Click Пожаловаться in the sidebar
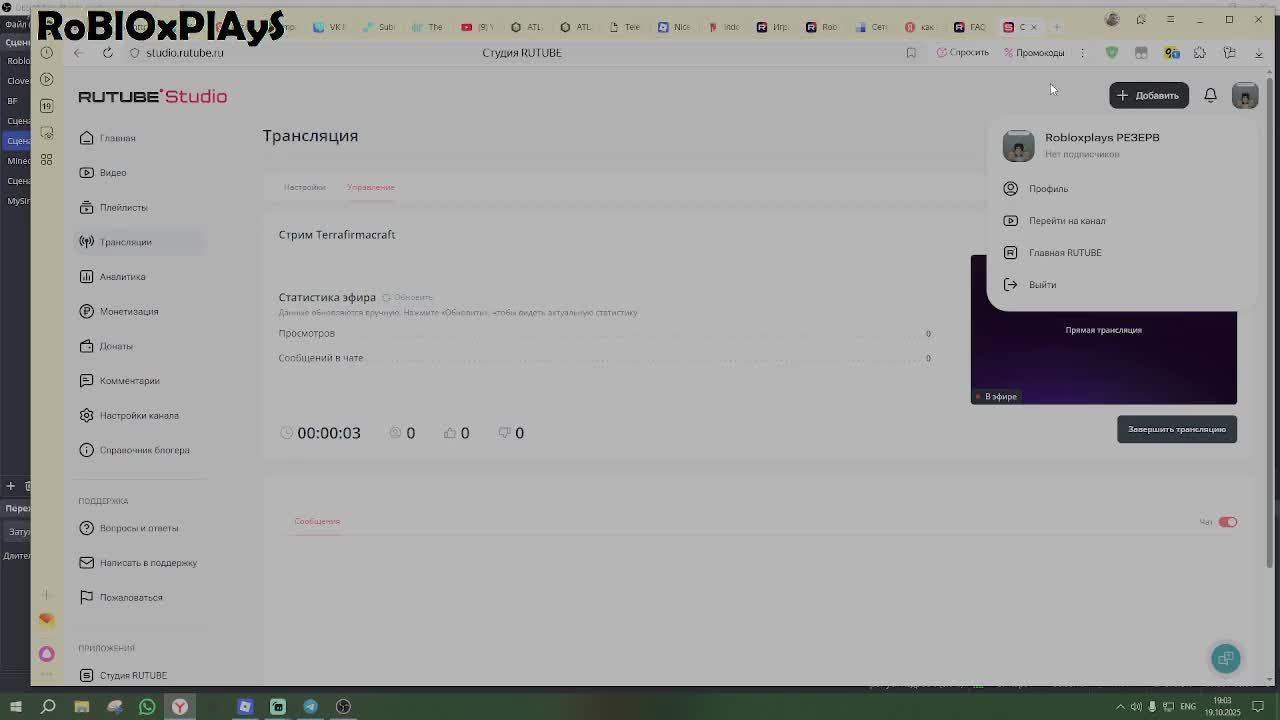1280x720 pixels. tap(121, 598)
